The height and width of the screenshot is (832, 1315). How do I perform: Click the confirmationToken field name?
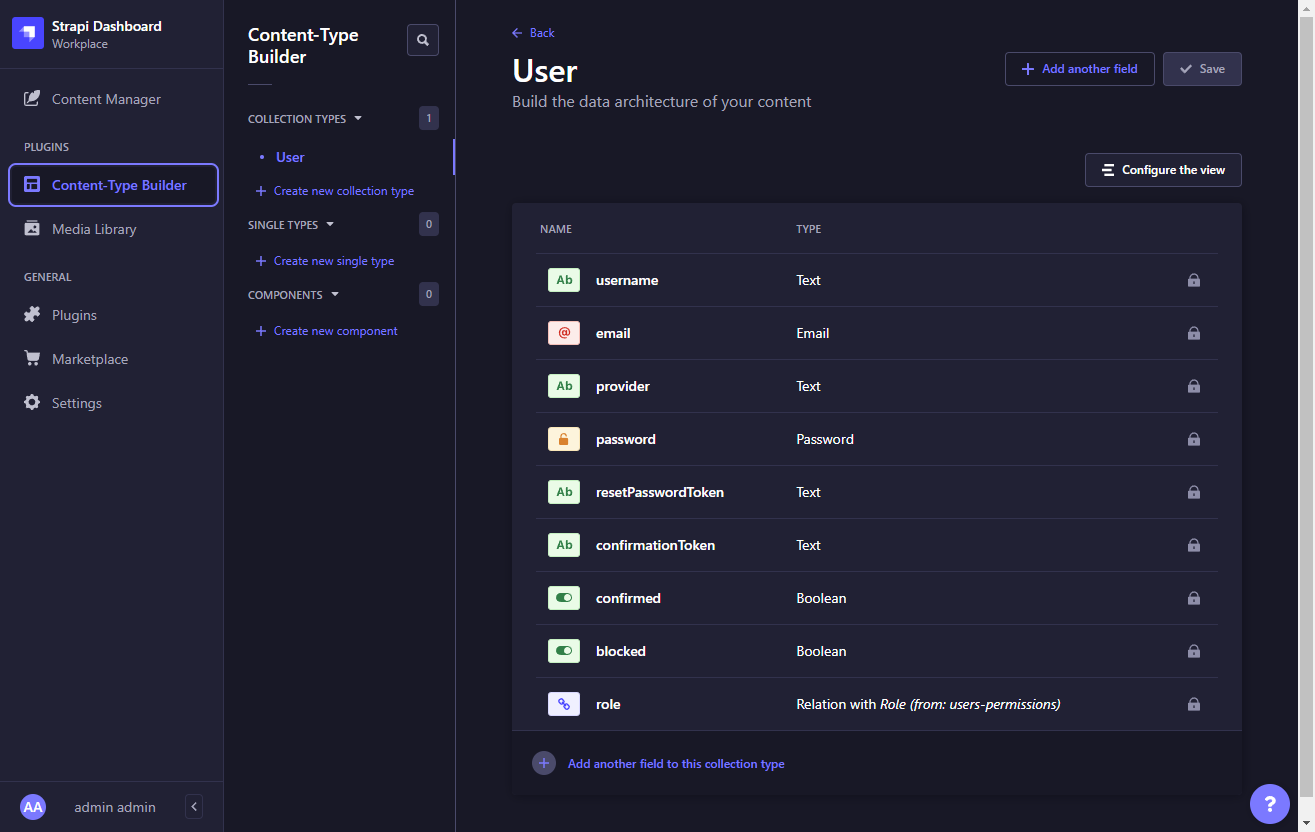click(x=656, y=545)
